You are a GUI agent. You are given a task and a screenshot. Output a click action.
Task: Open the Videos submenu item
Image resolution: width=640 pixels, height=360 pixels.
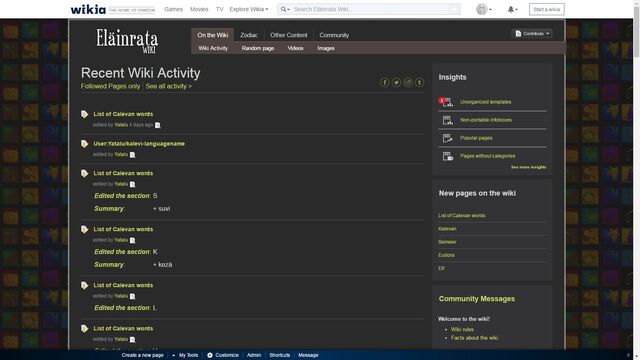295,48
